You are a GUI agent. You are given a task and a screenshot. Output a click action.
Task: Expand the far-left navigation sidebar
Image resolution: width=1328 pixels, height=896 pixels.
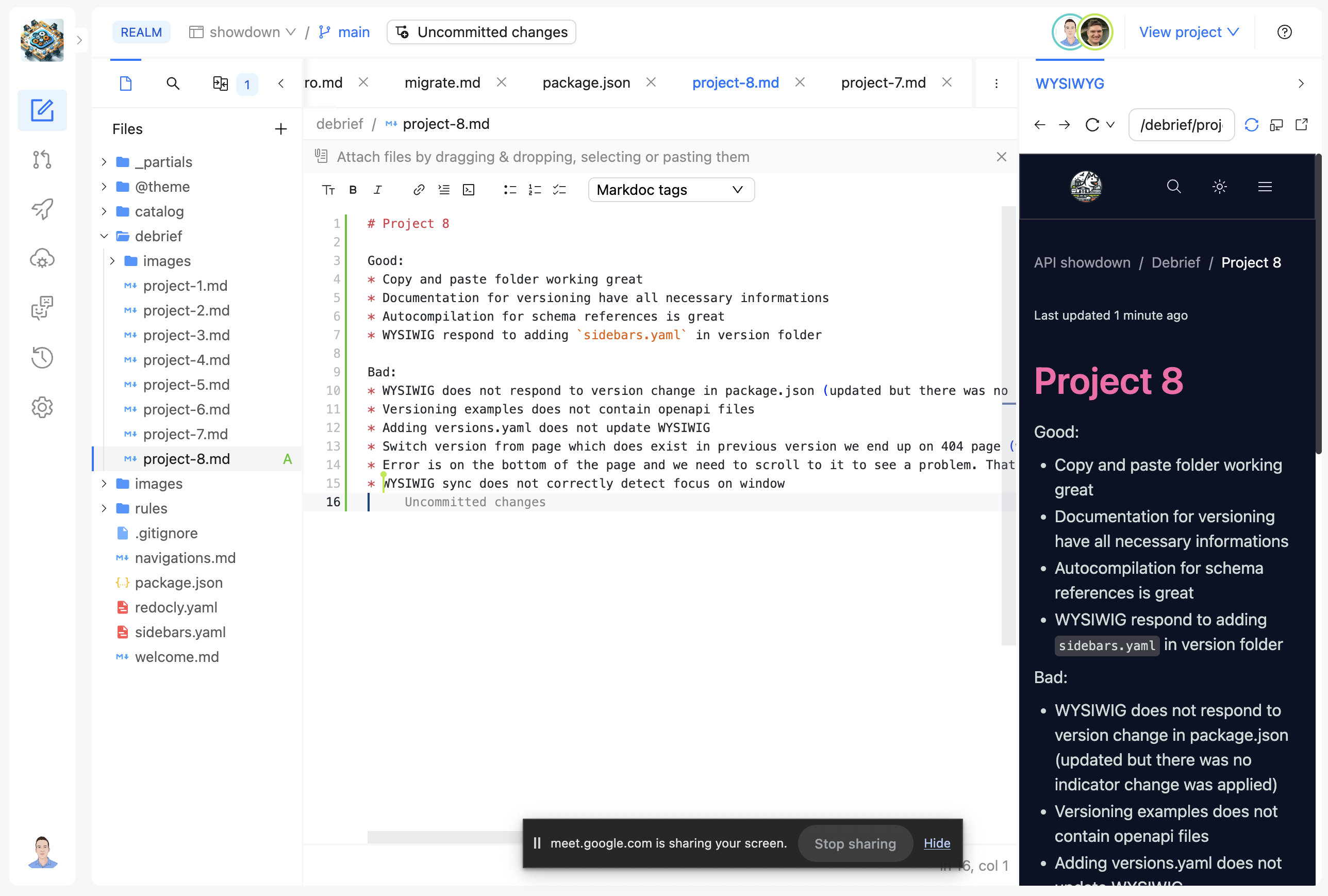[x=79, y=40]
